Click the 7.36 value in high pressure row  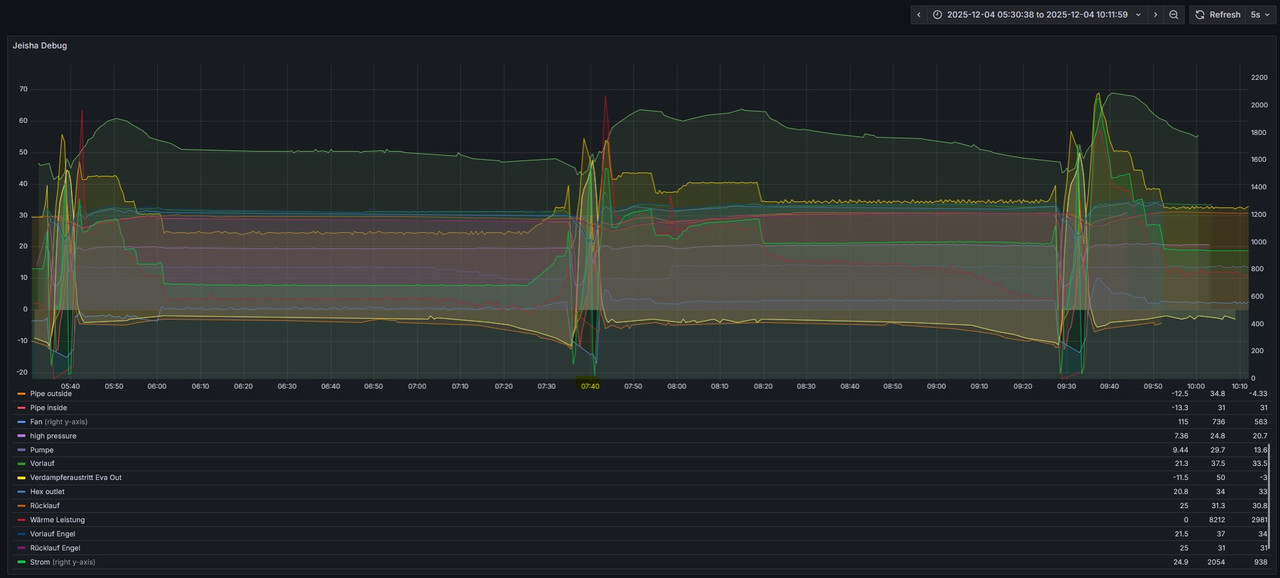pyautogui.click(x=1181, y=436)
